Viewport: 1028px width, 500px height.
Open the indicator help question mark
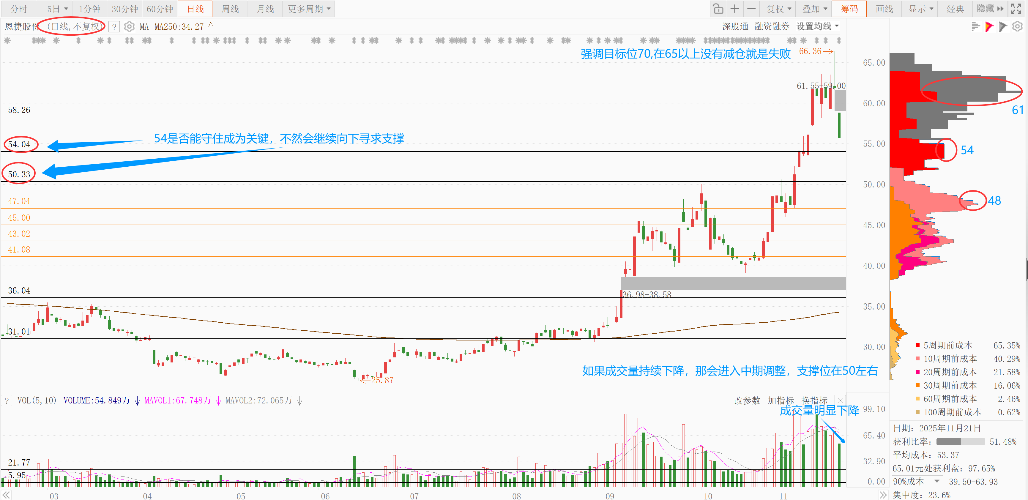[x=115, y=27]
